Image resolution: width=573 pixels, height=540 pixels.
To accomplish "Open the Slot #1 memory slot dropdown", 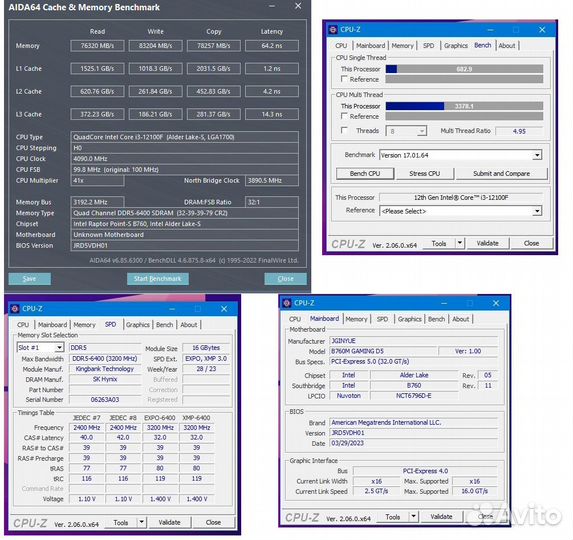I will pos(41,347).
